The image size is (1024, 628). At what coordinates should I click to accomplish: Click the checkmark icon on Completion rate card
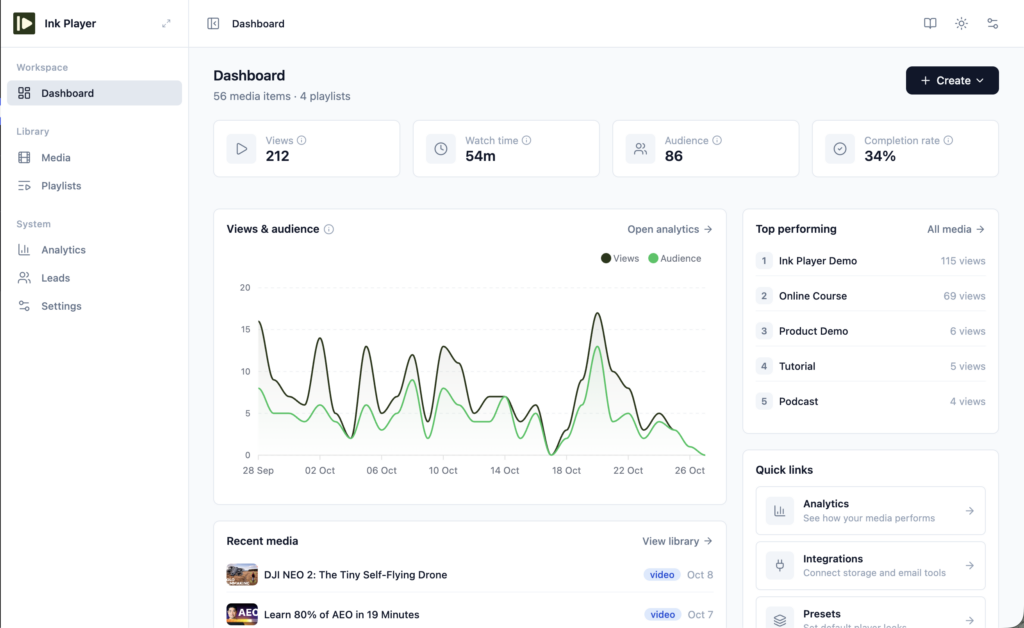pyautogui.click(x=840, y=149)
